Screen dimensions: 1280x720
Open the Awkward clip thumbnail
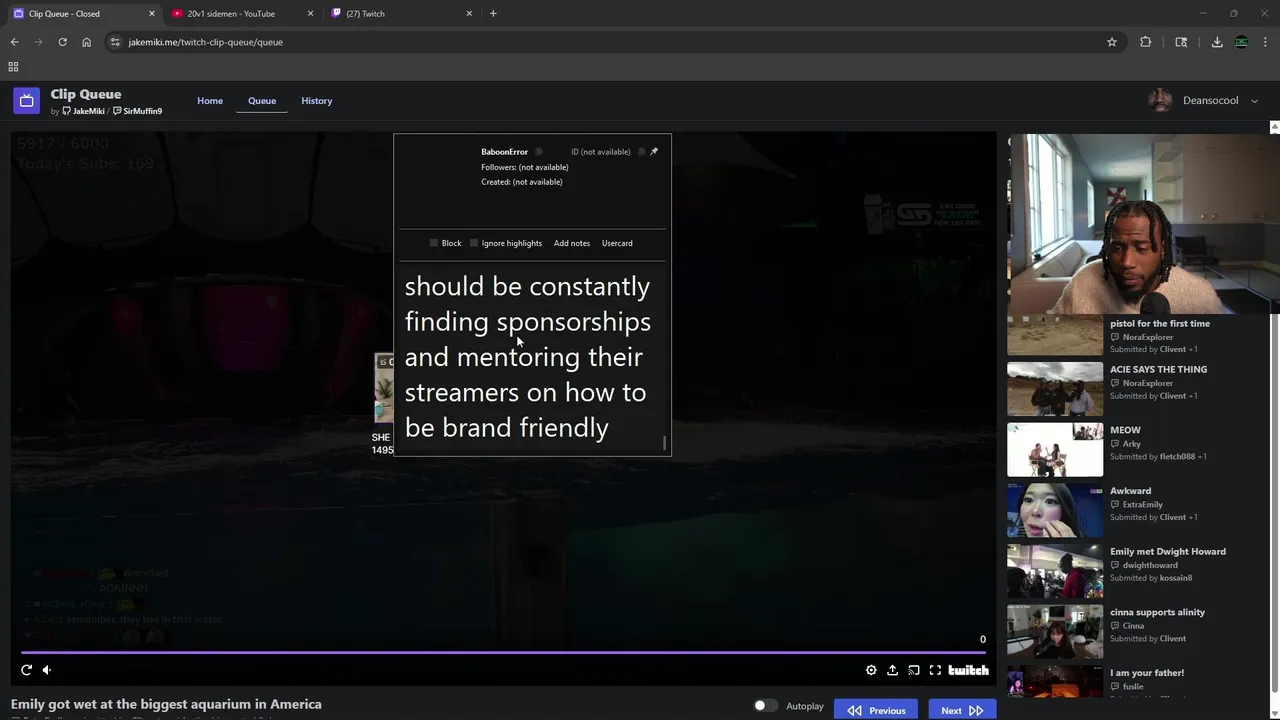[1055, 511]
